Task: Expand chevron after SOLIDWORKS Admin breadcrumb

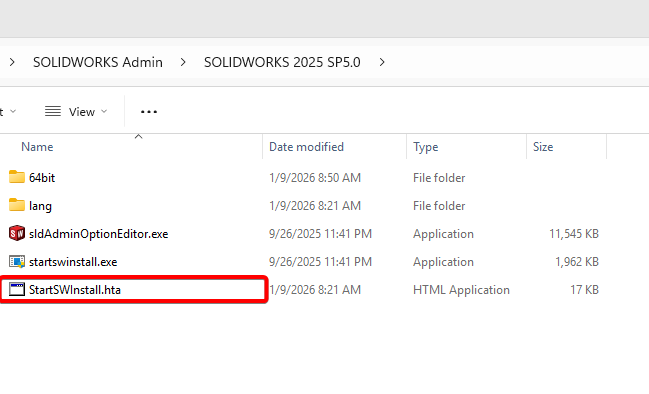Action: pos(183,62)
